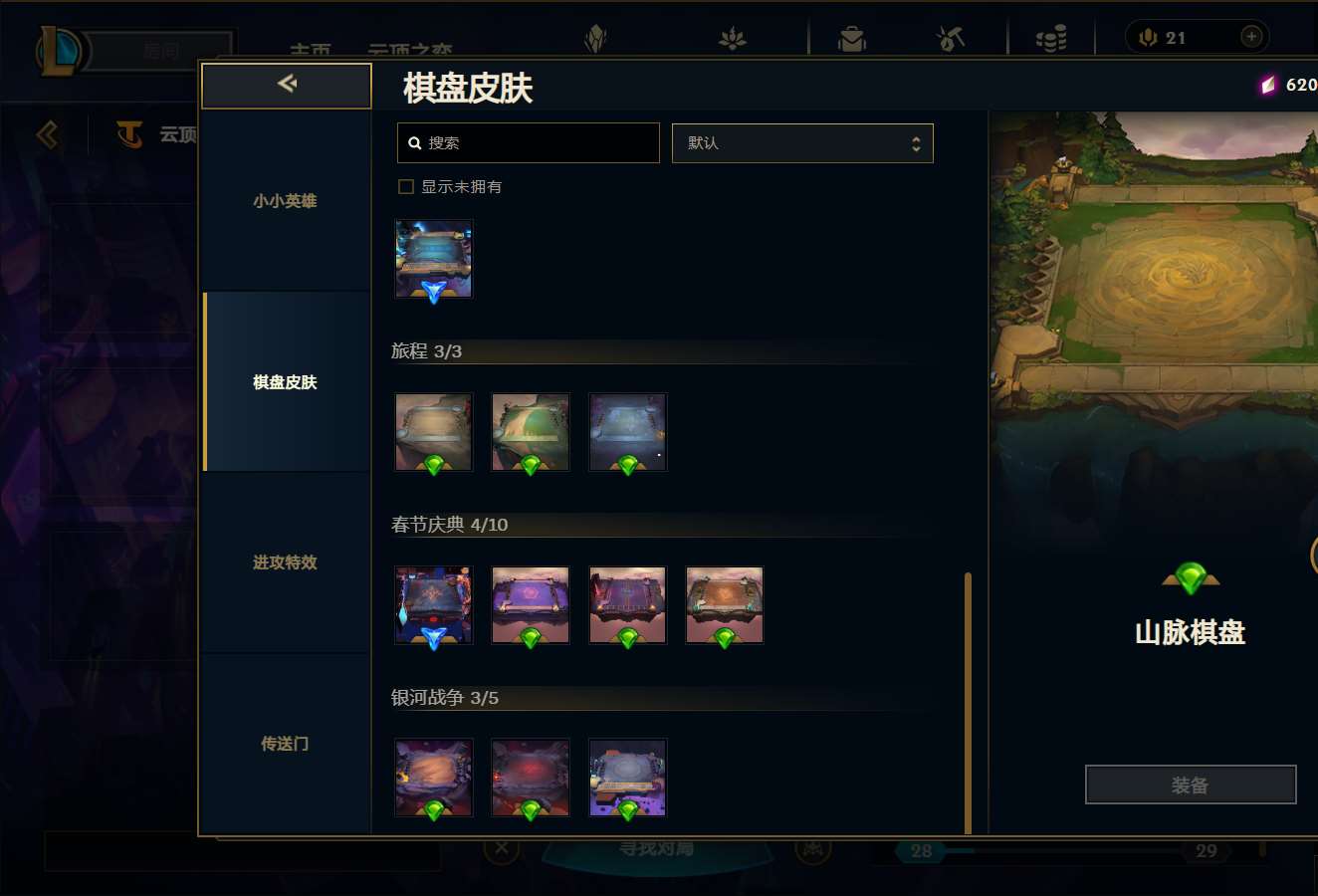Open the store coins icon in top bar

(x=1051, y=39)
